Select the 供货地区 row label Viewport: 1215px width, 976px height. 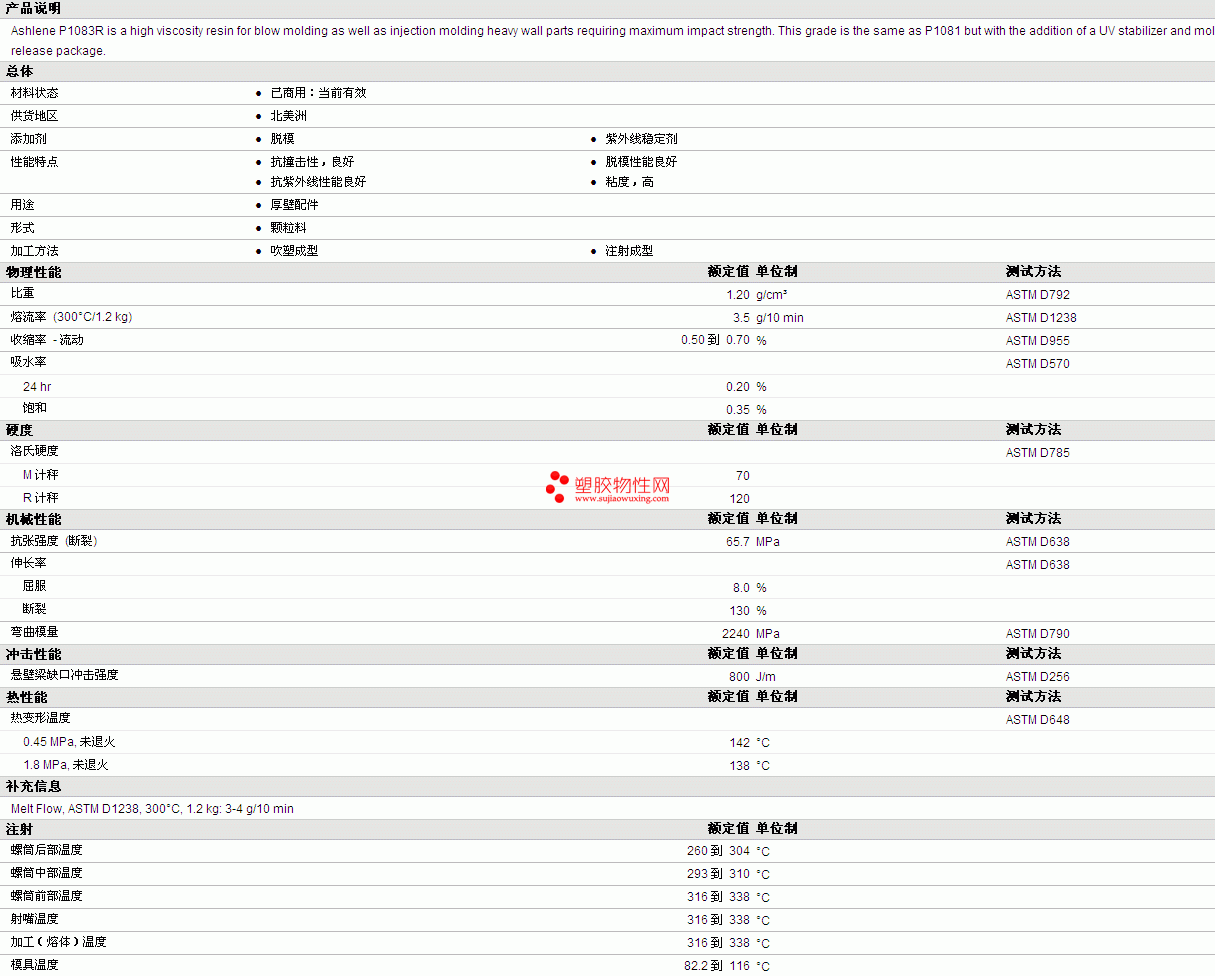[35, 116]
